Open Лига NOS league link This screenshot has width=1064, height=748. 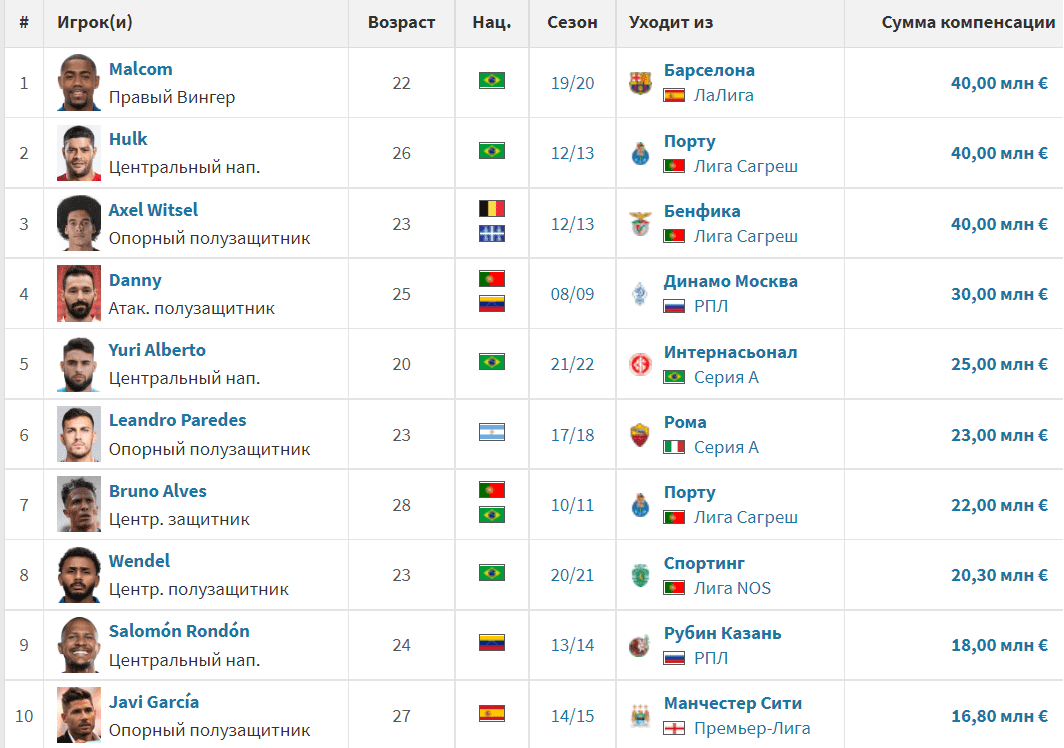point(732,588)
